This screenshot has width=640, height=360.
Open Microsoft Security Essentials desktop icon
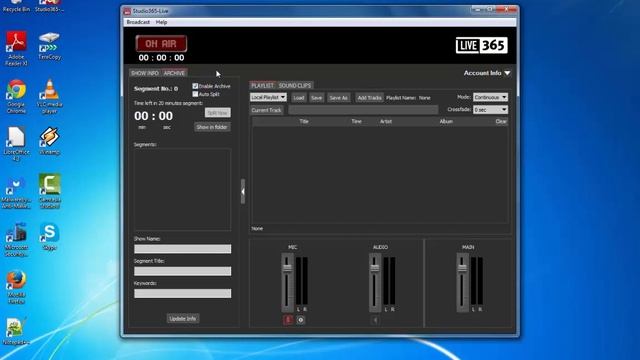(x=16, y=240)
